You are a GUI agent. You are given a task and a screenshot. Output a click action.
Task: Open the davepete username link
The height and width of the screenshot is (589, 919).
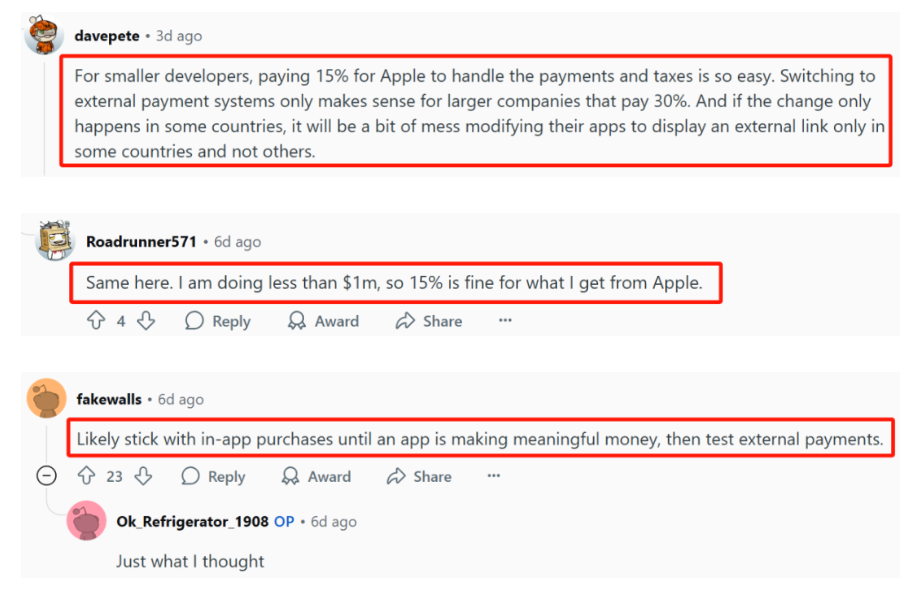tap(106, 36)
